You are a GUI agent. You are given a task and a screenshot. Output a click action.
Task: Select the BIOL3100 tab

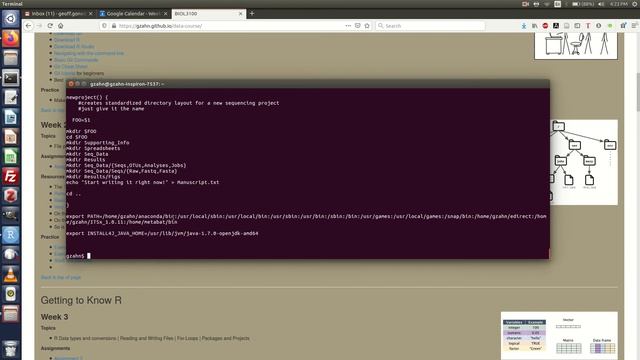(209, 13)
